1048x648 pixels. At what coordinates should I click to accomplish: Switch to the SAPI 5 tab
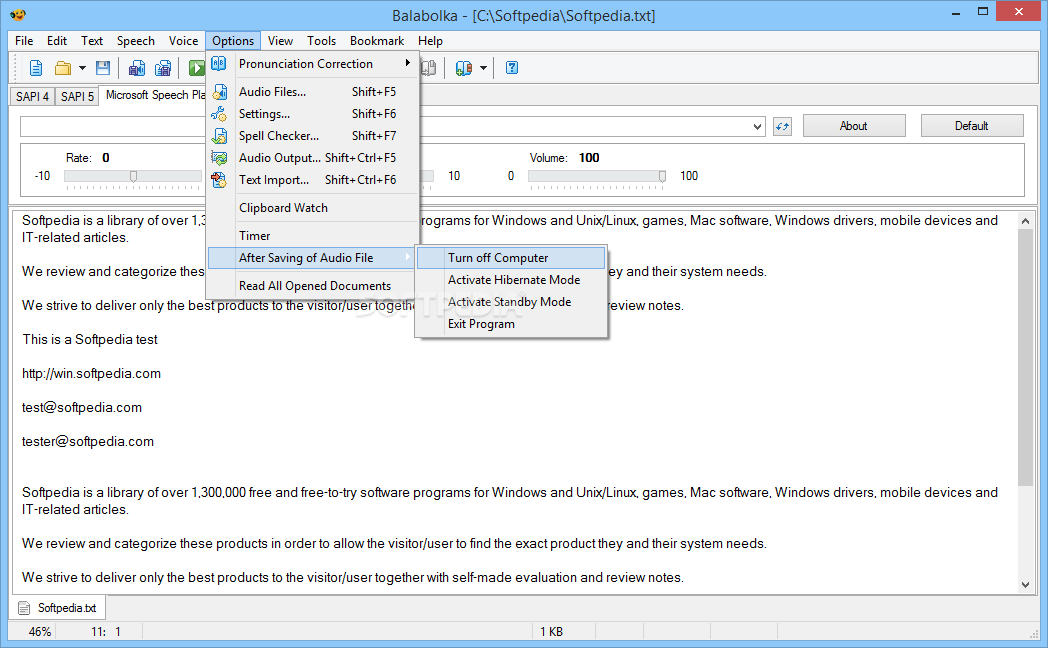(77, 96)
